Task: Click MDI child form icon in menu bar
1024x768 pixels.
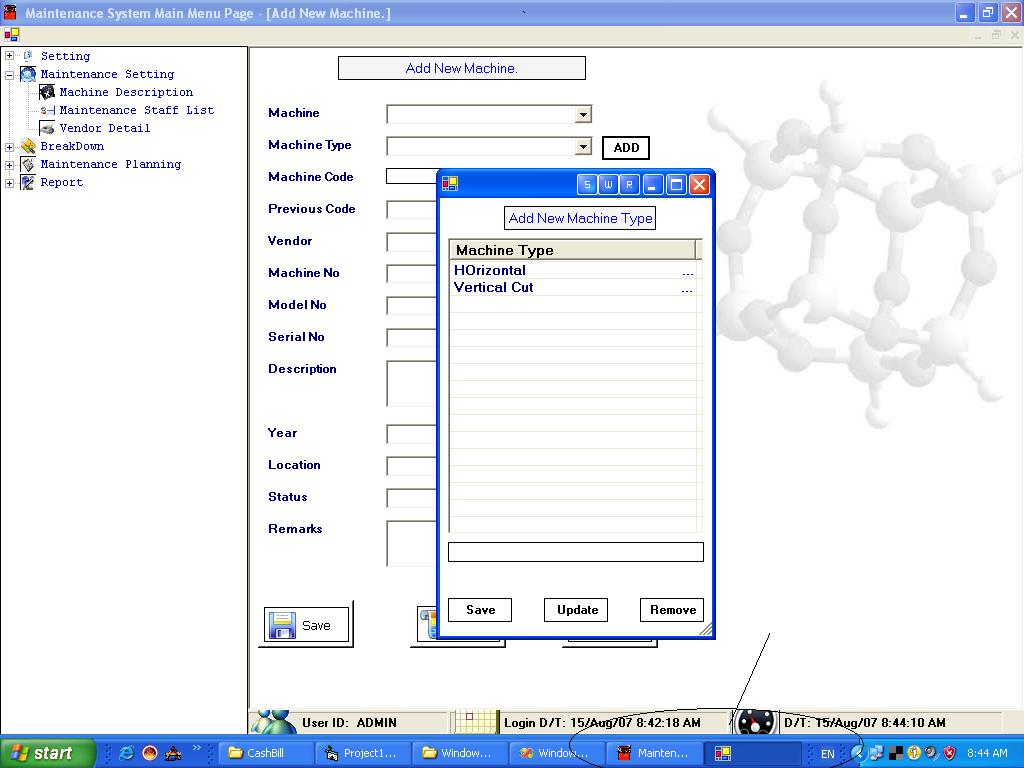Action: [x=12, y=35]
